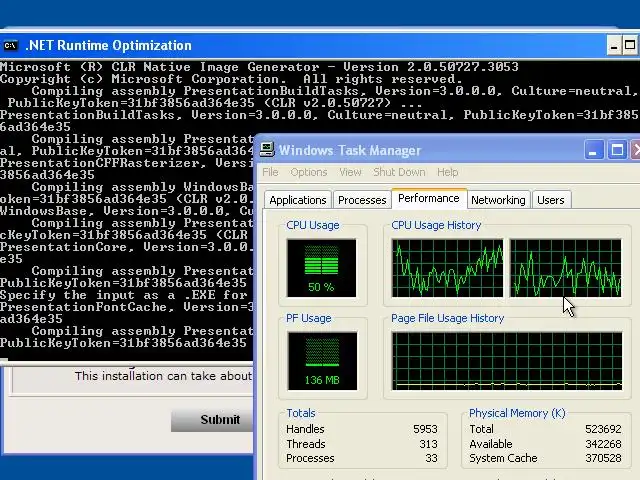Click the 'PresentationCFFRasterizer' console line

(x=127, y=163)
